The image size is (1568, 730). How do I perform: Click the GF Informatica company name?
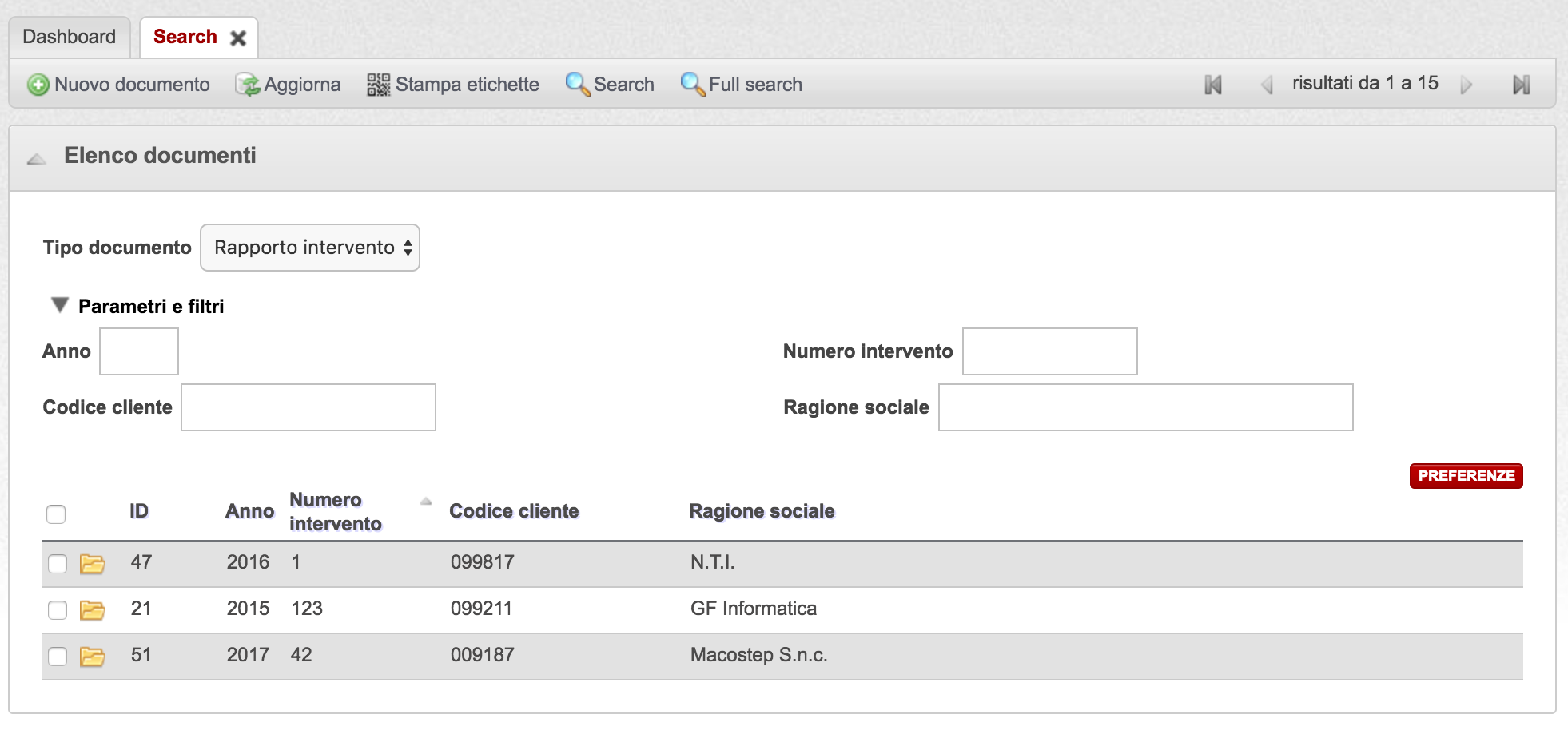(754, 609)
